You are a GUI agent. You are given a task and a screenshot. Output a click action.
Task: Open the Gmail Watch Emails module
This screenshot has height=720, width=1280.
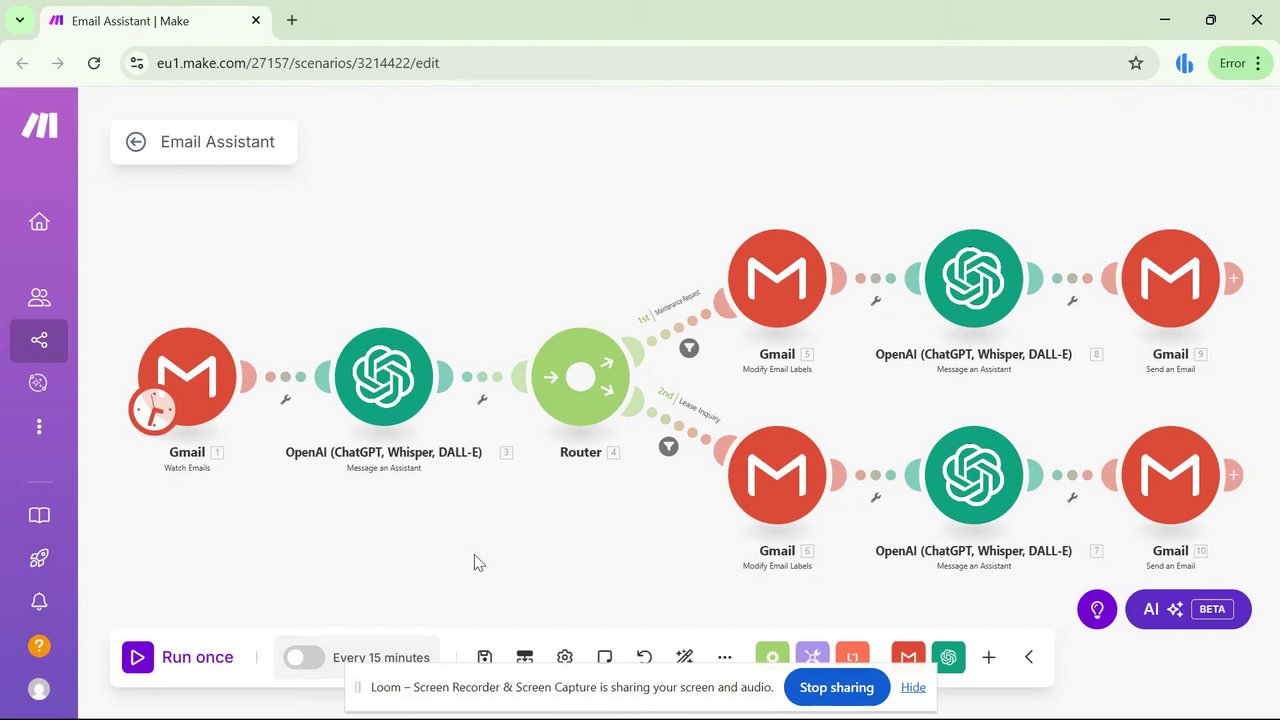187,377
